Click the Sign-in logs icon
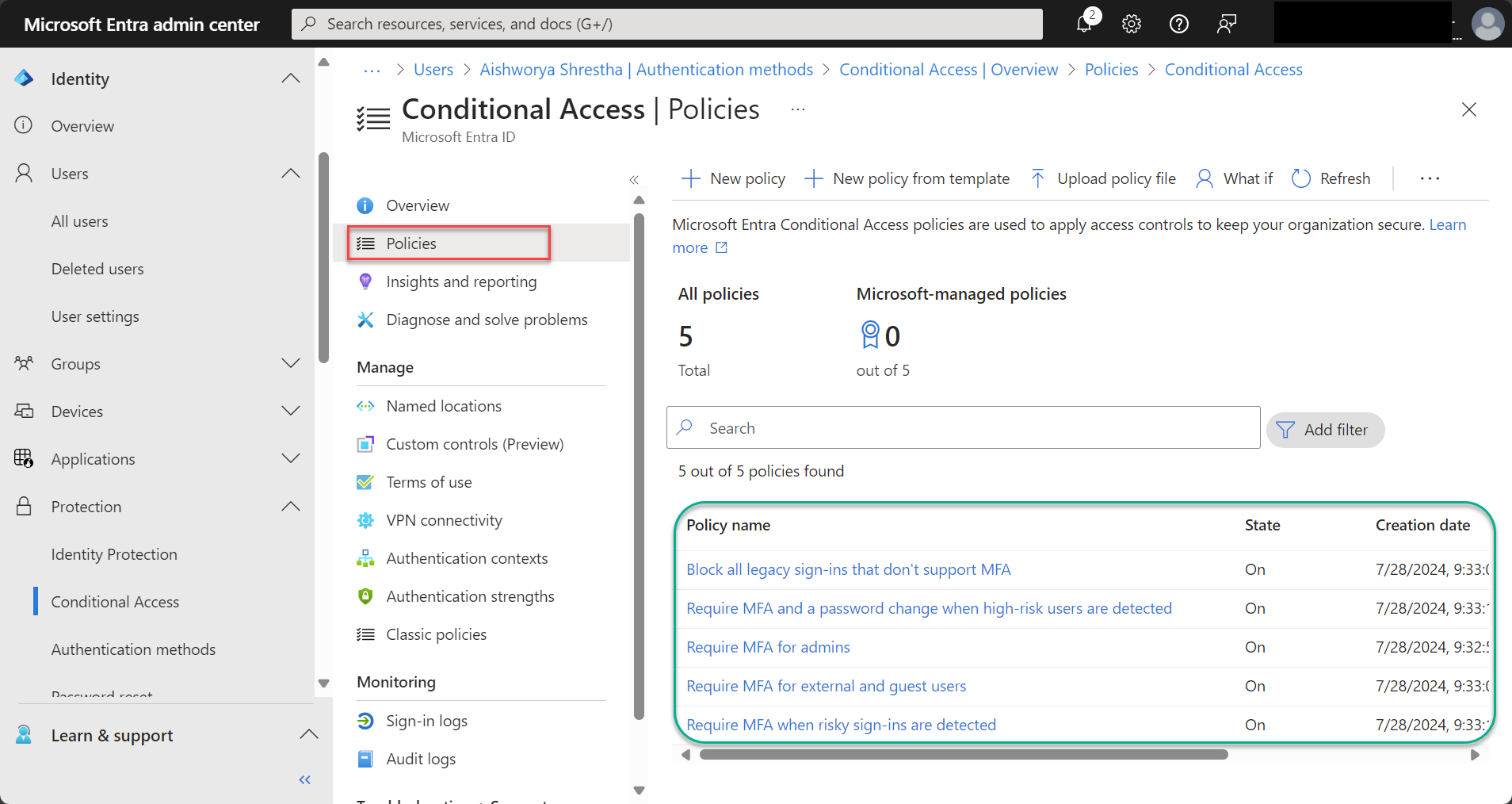The width and height of the screenshot is (1512, 804). click(365, 721)
